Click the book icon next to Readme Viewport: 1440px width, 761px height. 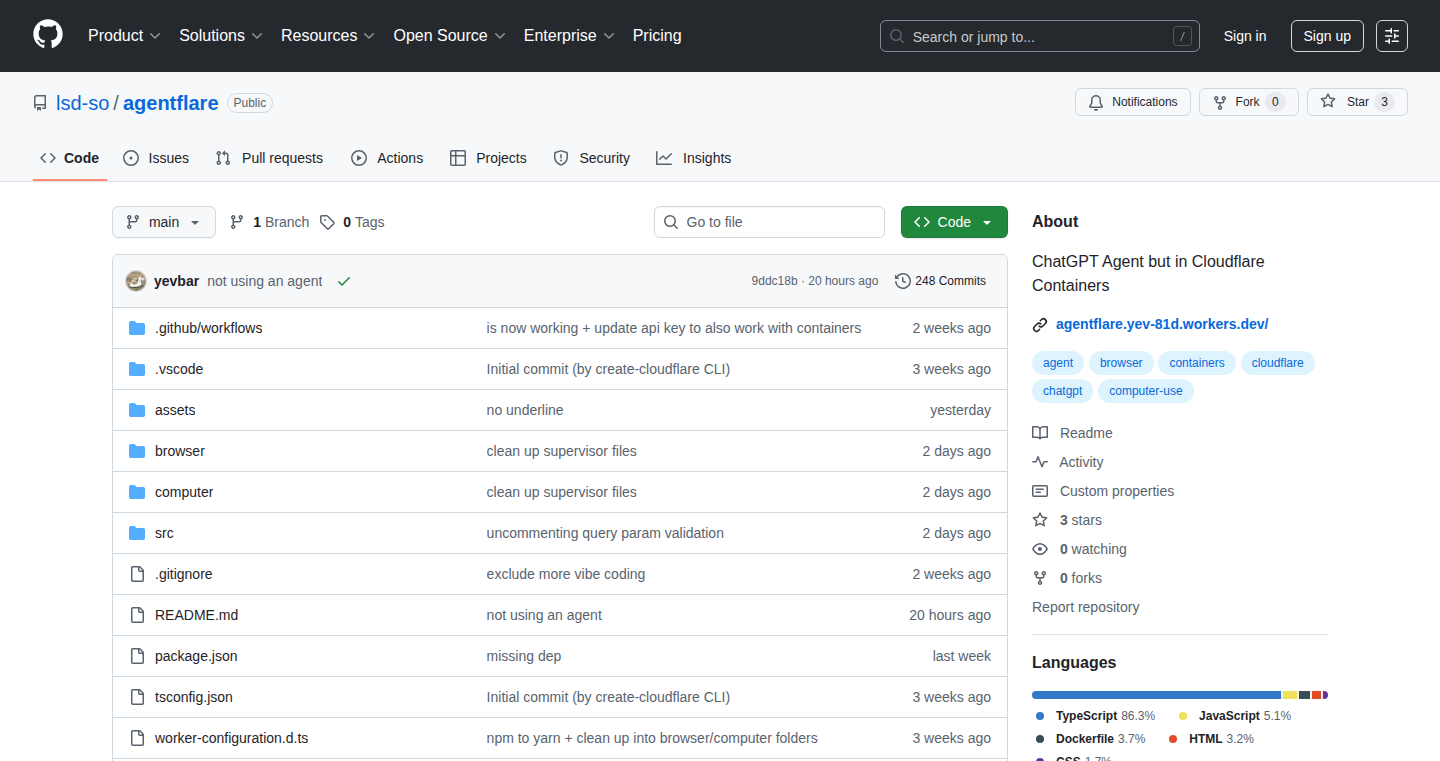point(1040,433)
